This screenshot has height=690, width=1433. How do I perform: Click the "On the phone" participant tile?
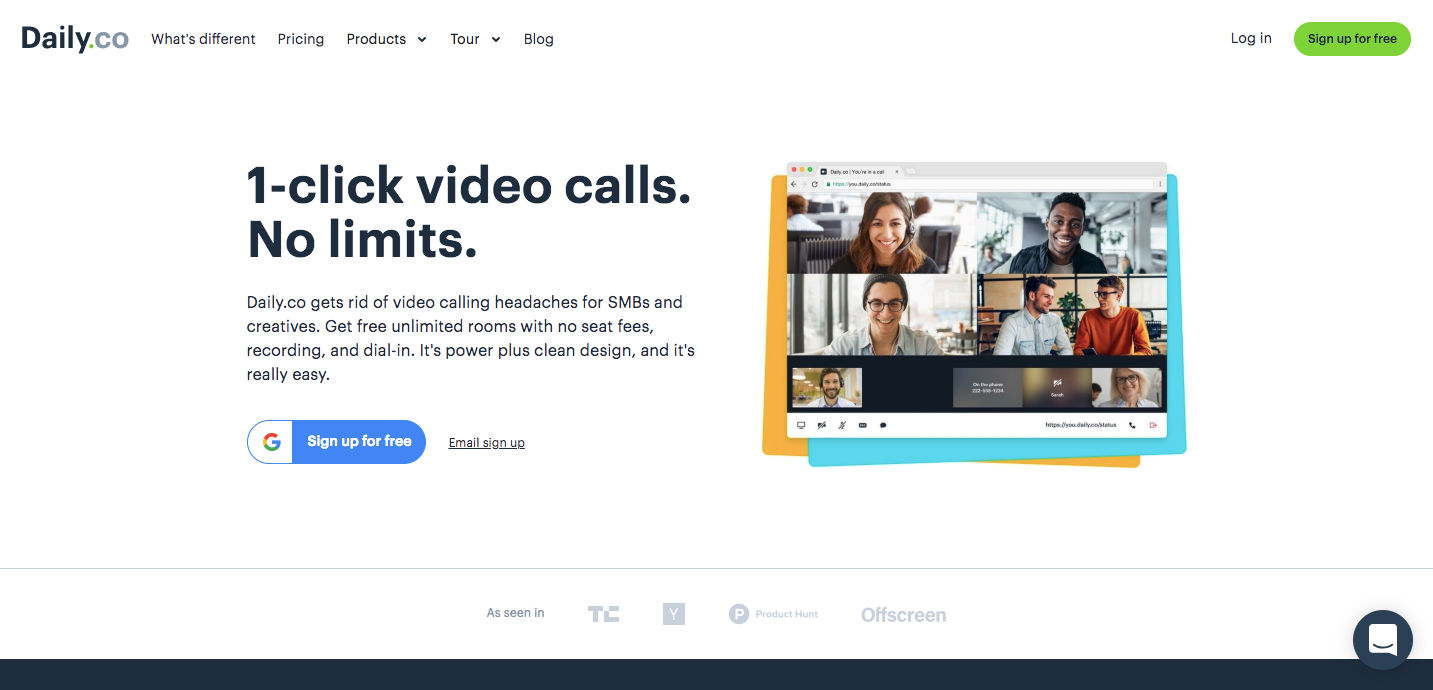click(x=987, y=388)
